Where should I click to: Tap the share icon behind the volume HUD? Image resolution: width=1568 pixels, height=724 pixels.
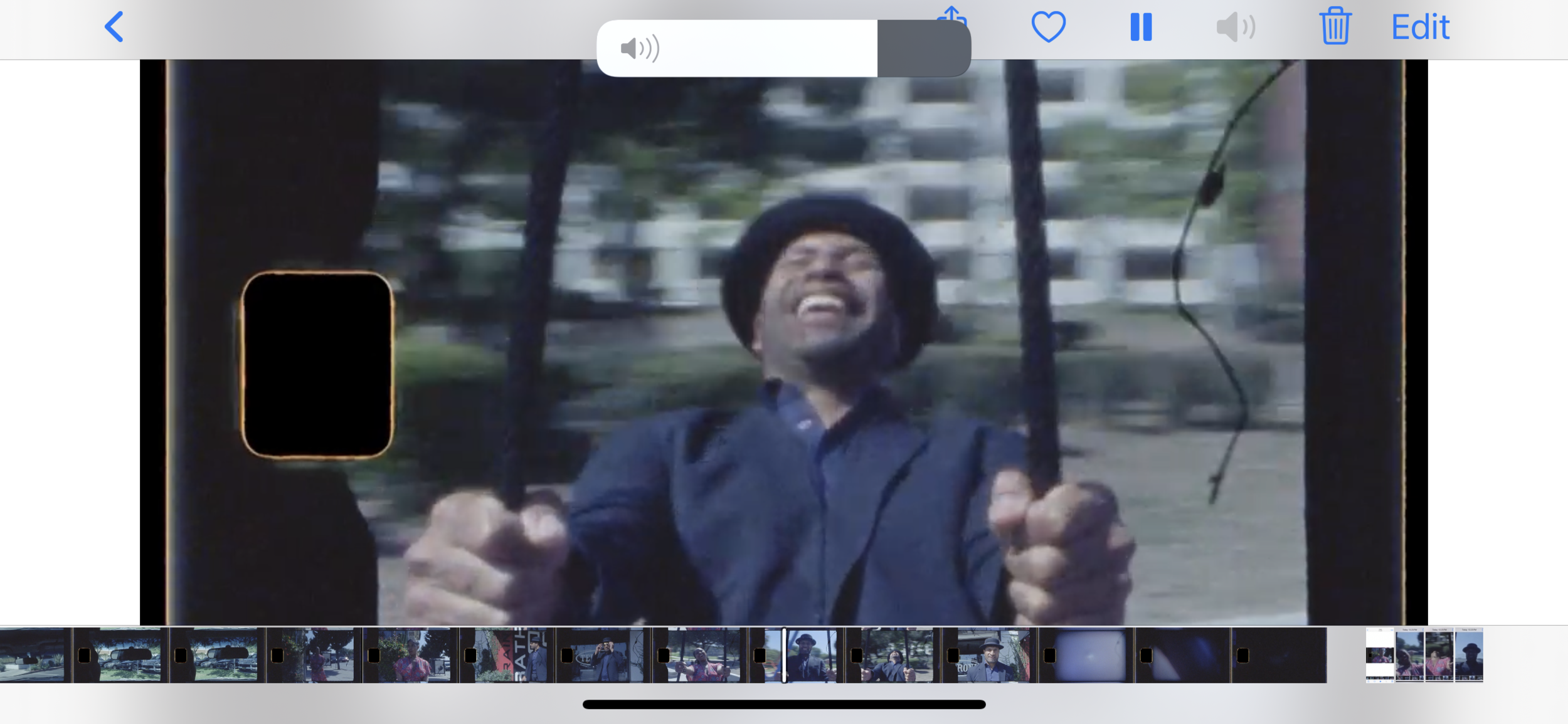(x=952, y=13)
